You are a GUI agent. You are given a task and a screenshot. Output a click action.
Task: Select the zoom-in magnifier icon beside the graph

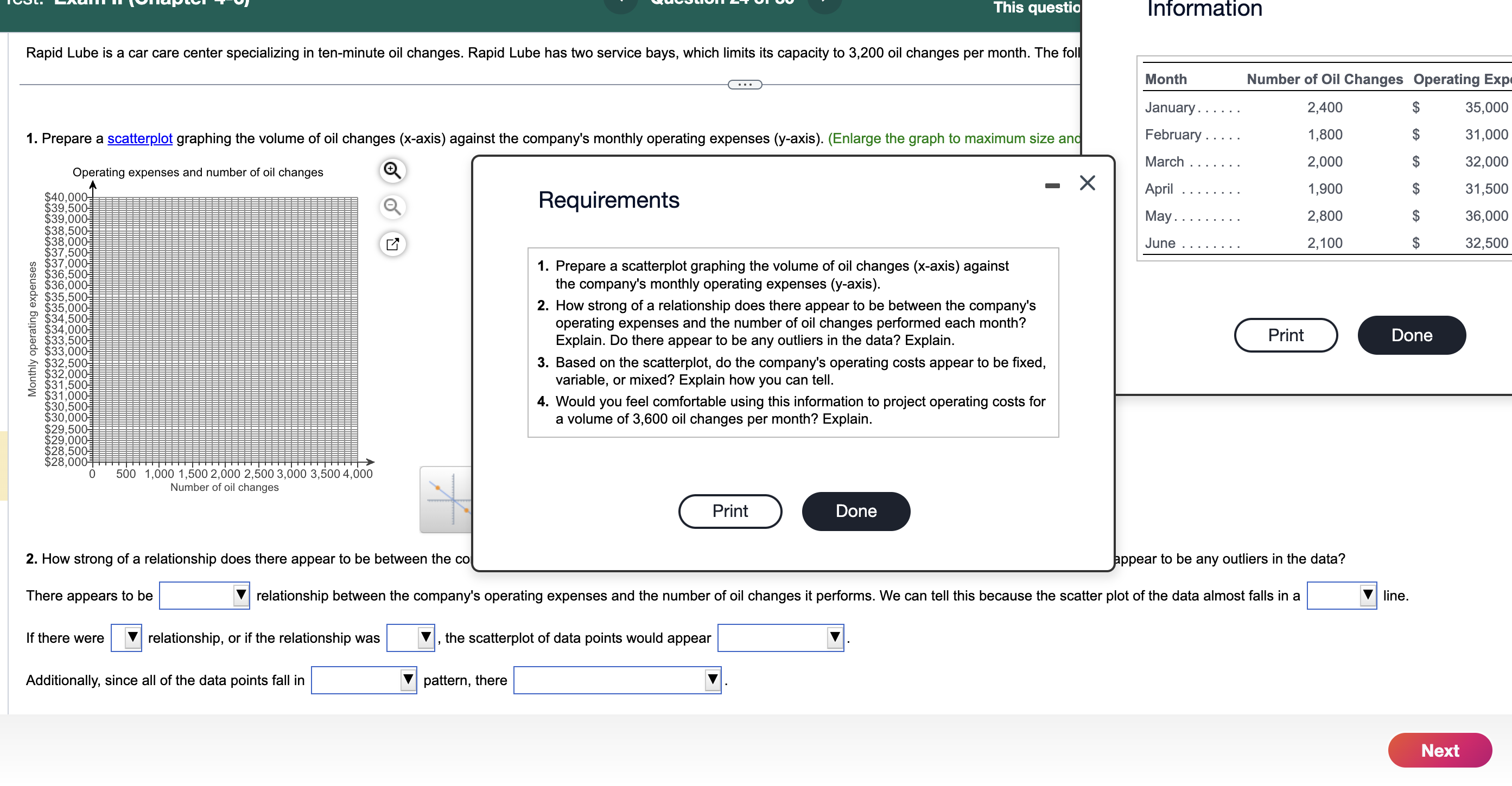[x=392, y=170]
